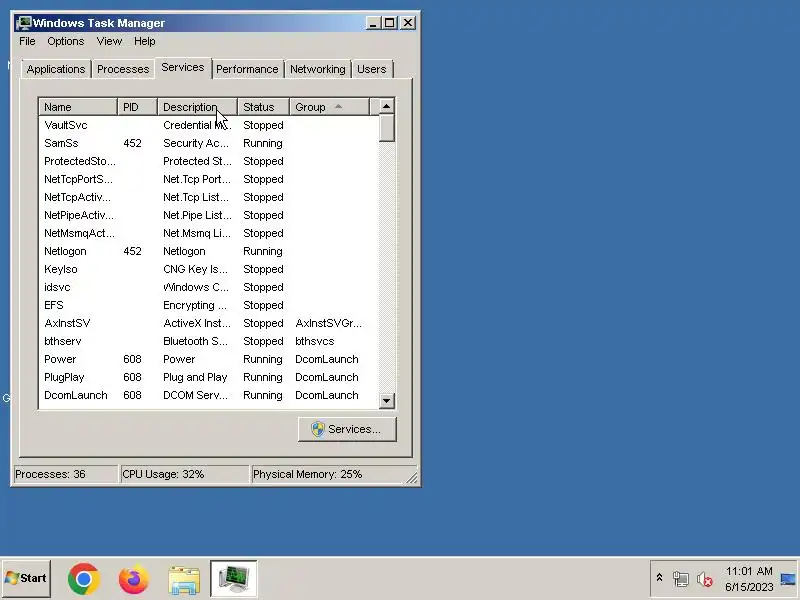Click the scrollbar down arrow
Viewport: 800px width, 600px height.
click(387, 401)
